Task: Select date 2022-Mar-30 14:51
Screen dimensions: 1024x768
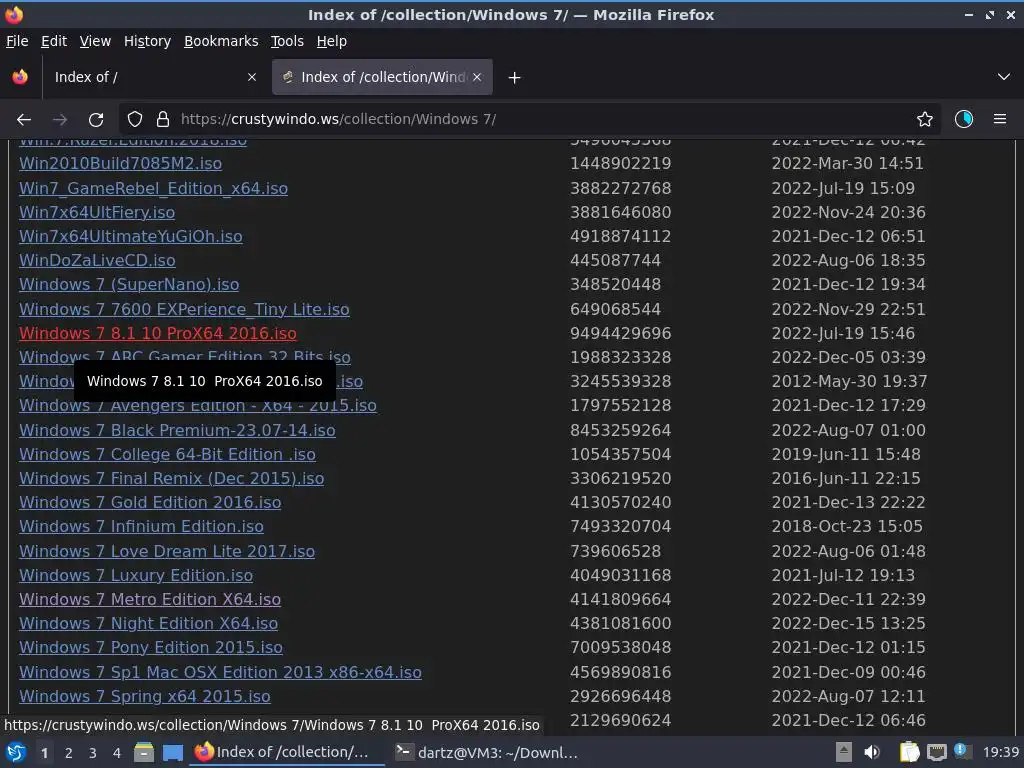Action: 848,163
